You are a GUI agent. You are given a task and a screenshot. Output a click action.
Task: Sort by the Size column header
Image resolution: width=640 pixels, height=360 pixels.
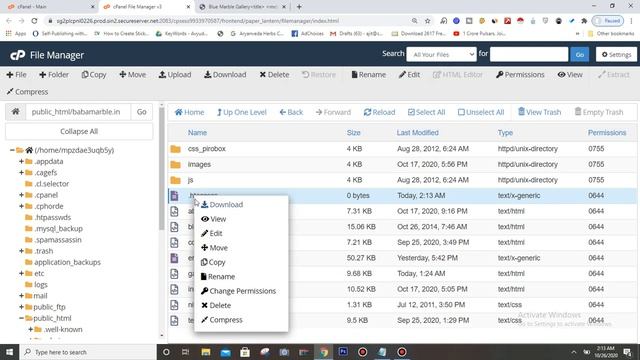pyautogui.click(x=353, y=133)
